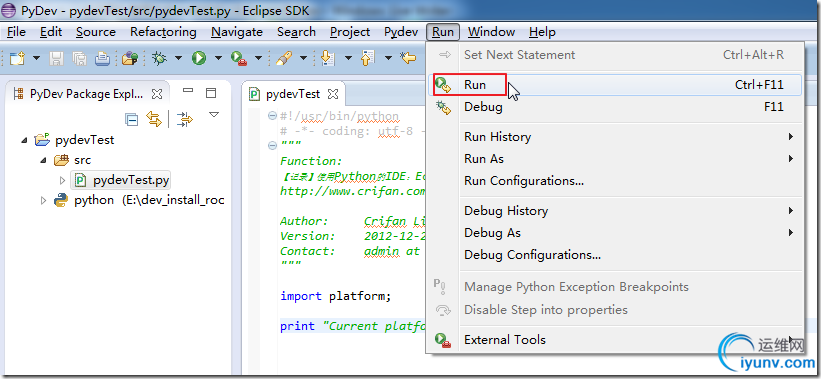Click the Next Annotation down-arrow icon
The image size is (821, 379).
327,58
